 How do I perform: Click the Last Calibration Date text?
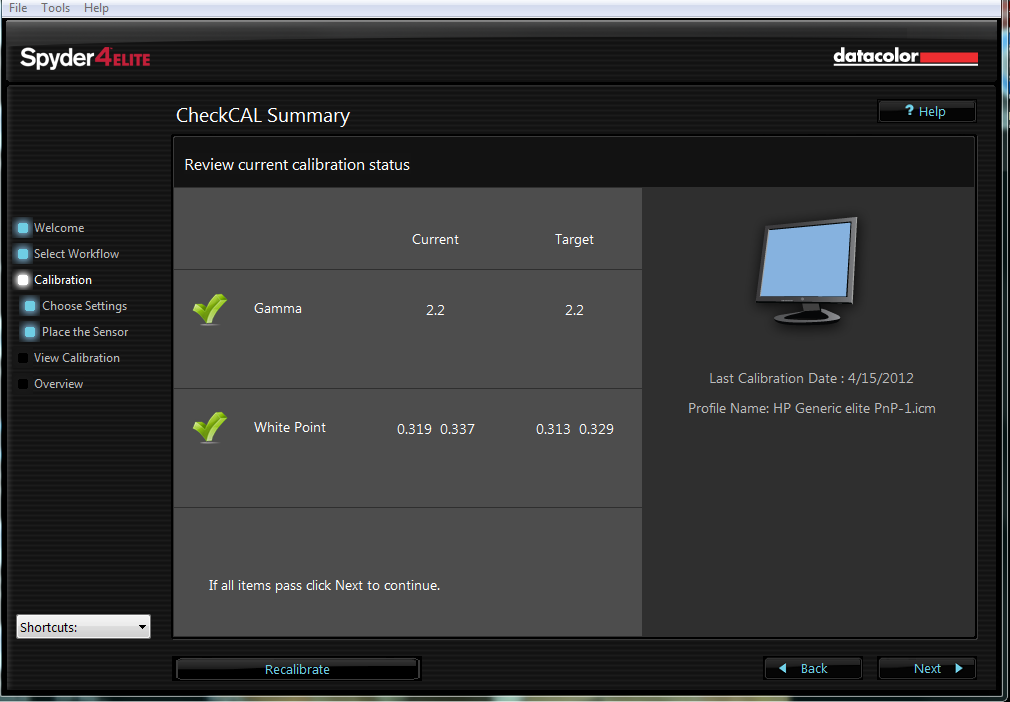pos(811,378)
